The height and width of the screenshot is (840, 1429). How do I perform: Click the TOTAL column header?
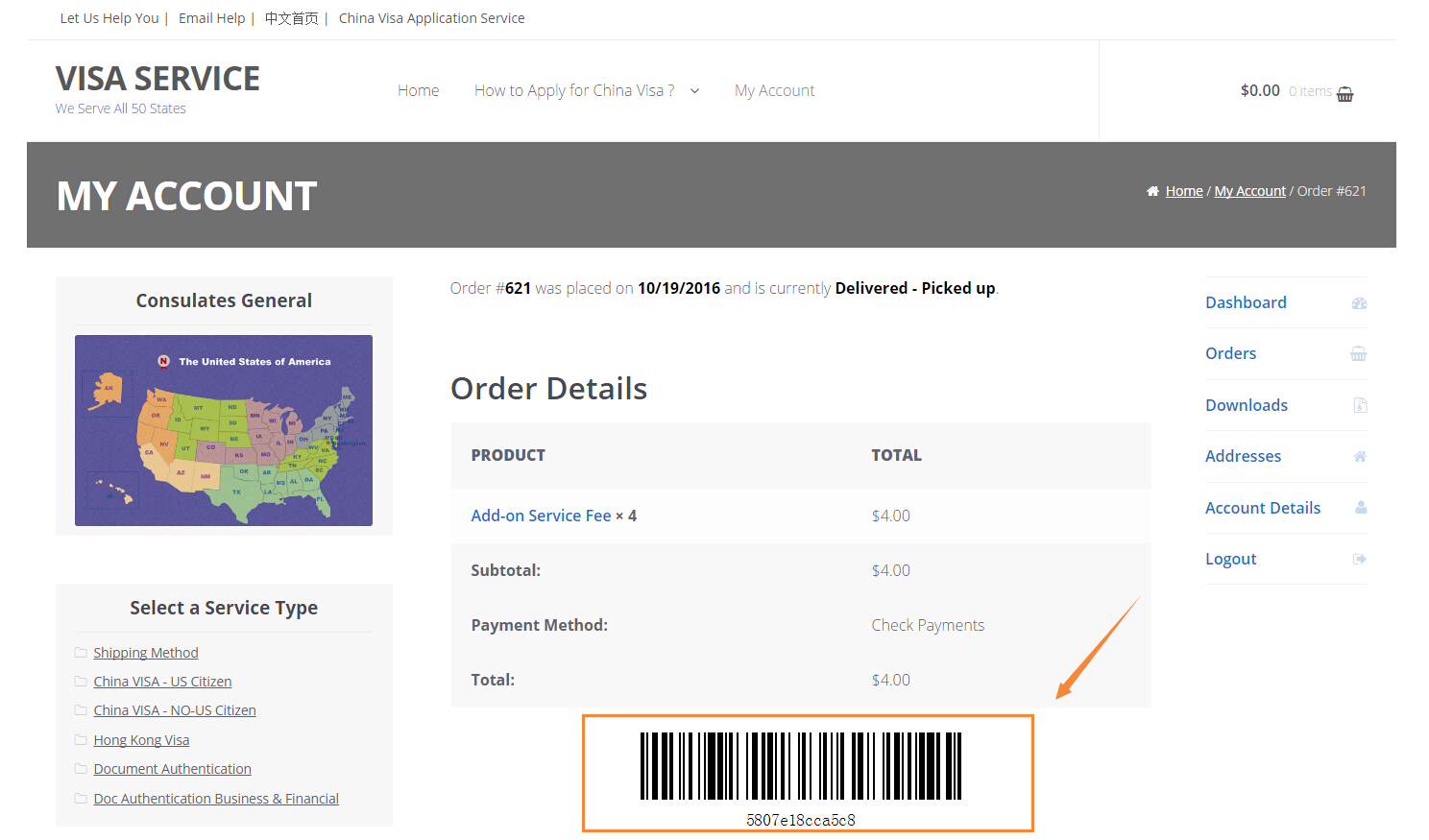tap(896, 455)
